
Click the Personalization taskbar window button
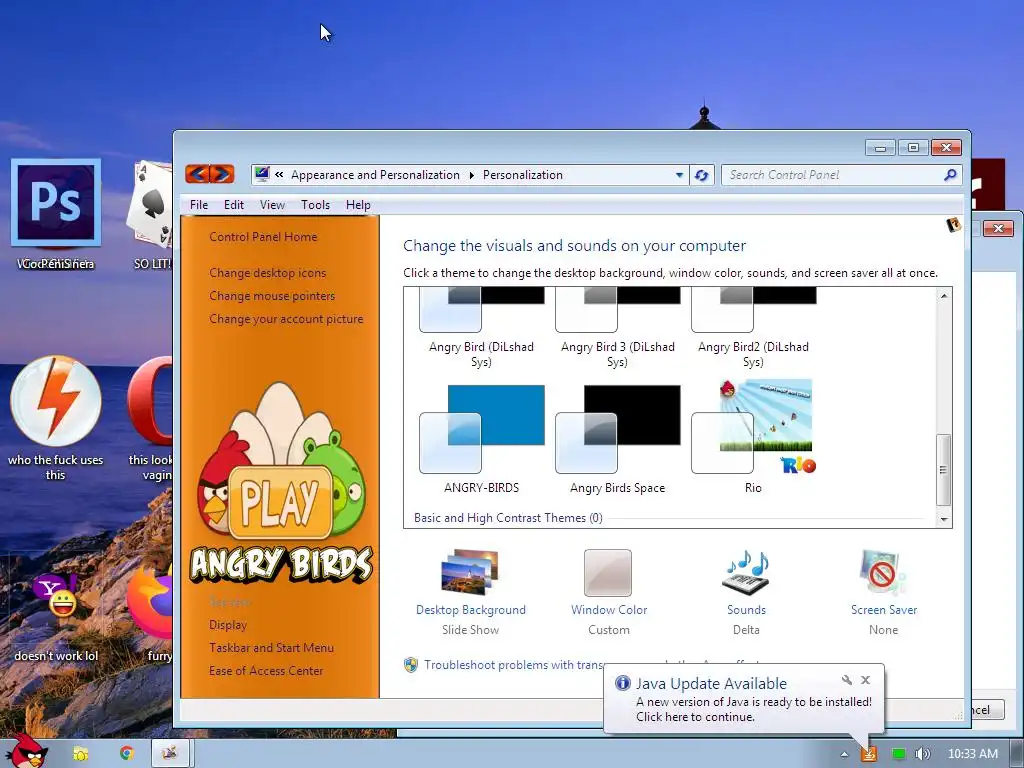point(170,753)
